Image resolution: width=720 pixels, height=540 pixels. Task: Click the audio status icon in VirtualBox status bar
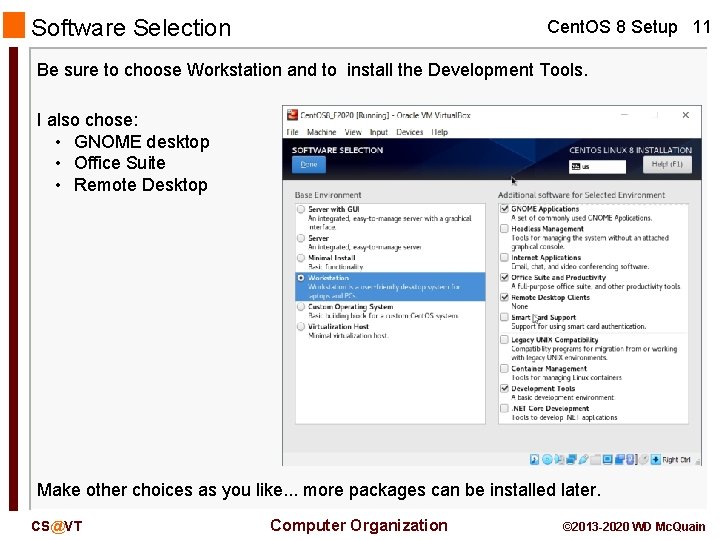559,460
